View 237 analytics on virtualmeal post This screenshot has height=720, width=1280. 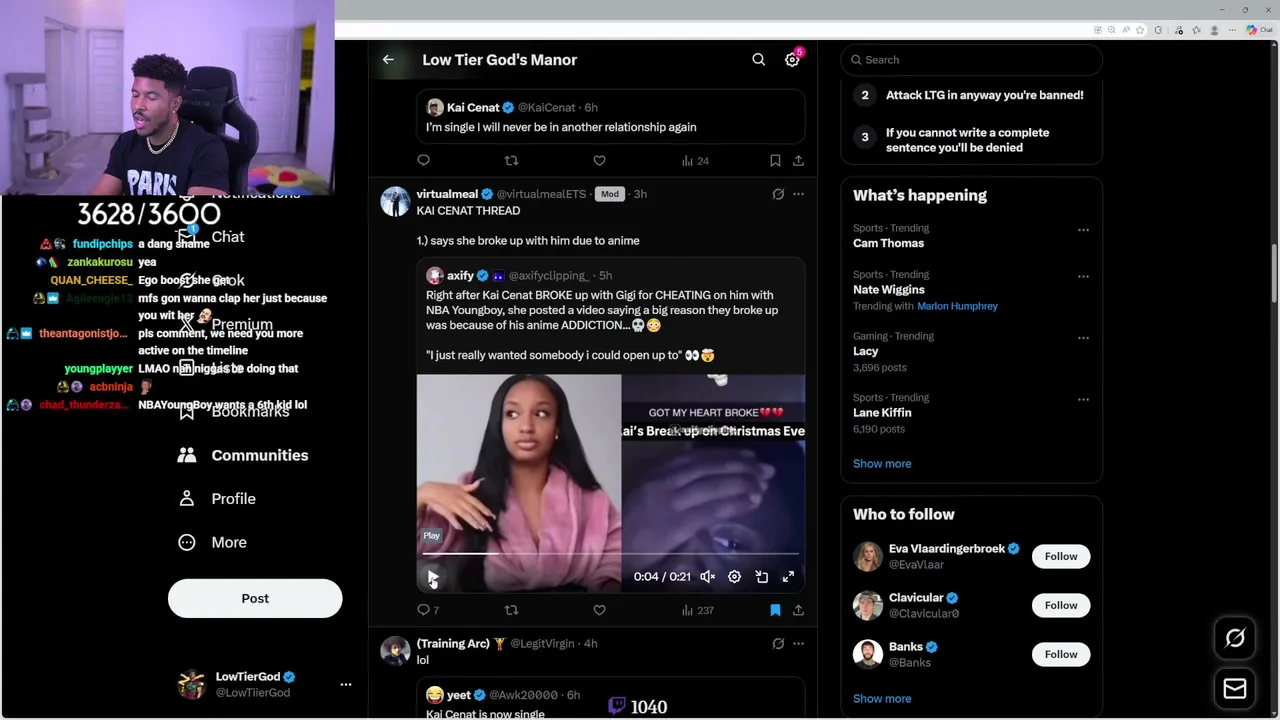point(697,610)
